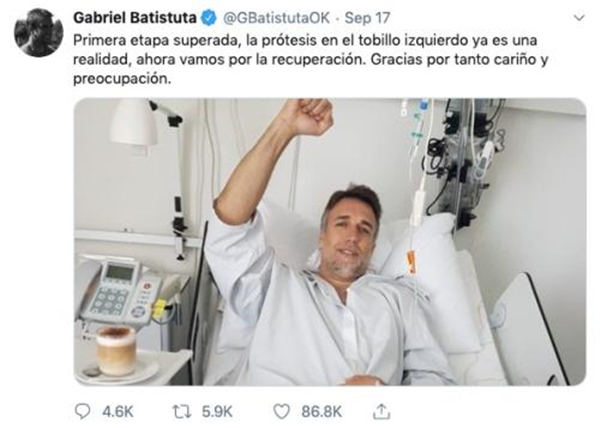Open Gabriel Batistuta's profile picture
The image size is (600, 428).
pos(39,33)
